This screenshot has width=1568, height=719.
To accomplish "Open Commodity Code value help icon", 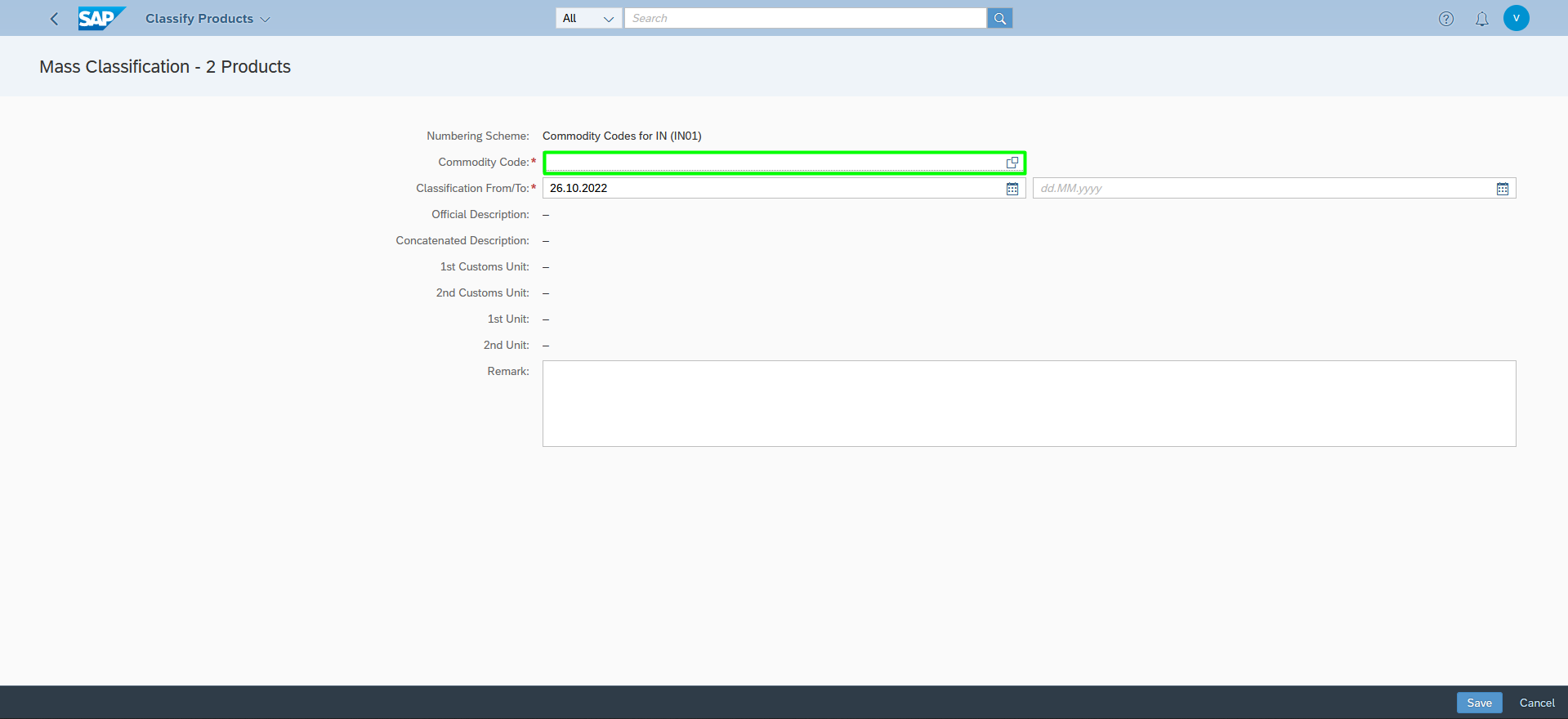I will point(1012,163).
